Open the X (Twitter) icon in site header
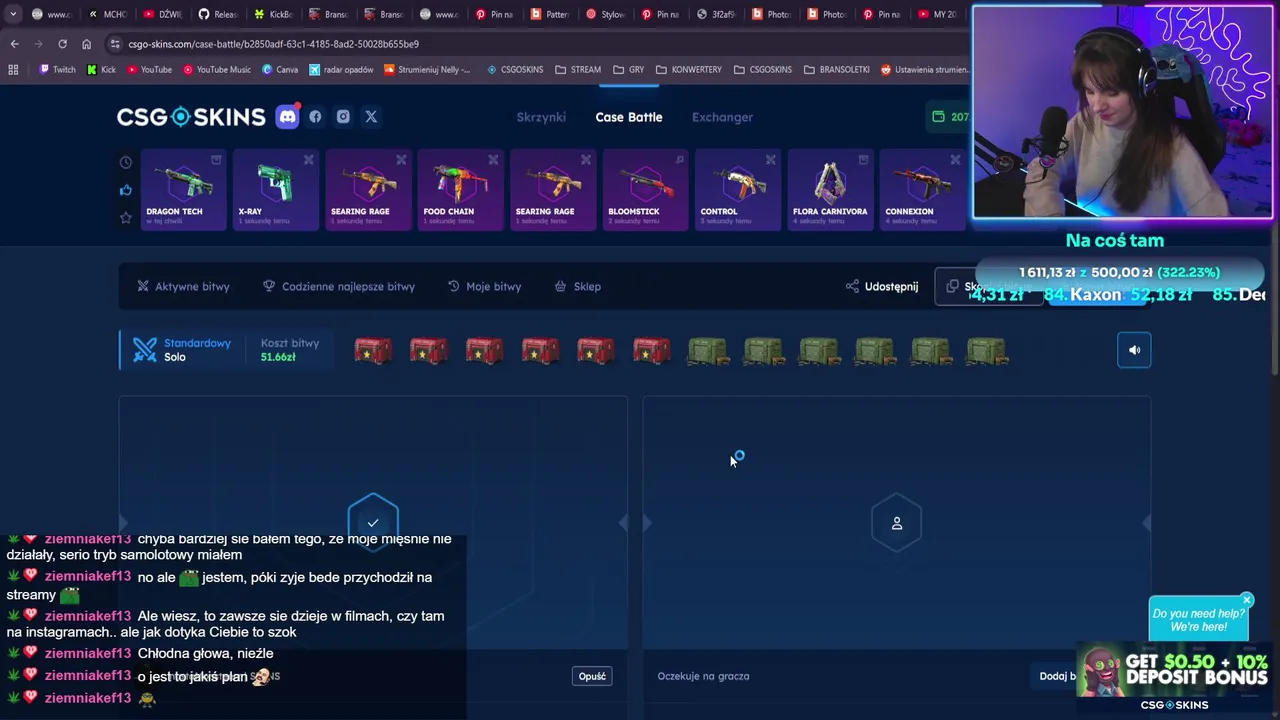This screenshot has height=720, width=1280. [x=371, y=117]
